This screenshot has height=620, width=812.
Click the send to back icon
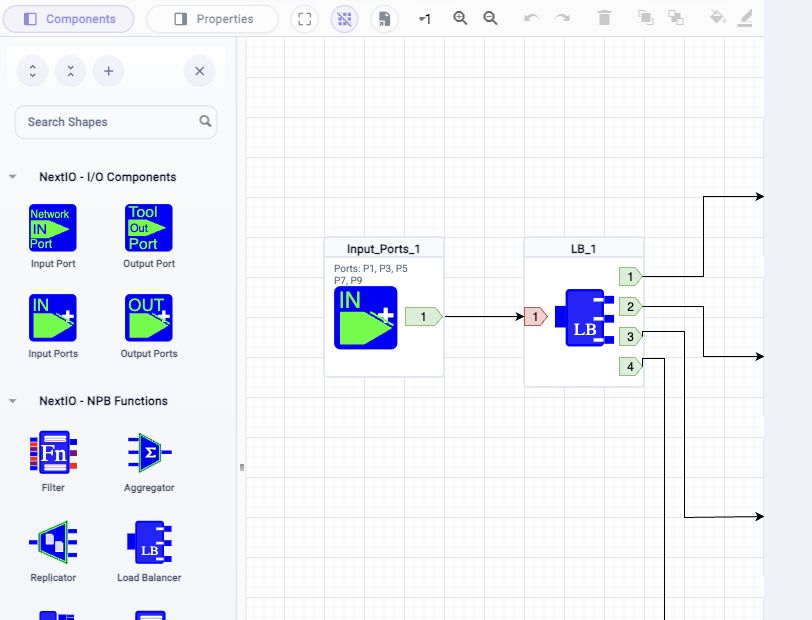tap(675, 18)
